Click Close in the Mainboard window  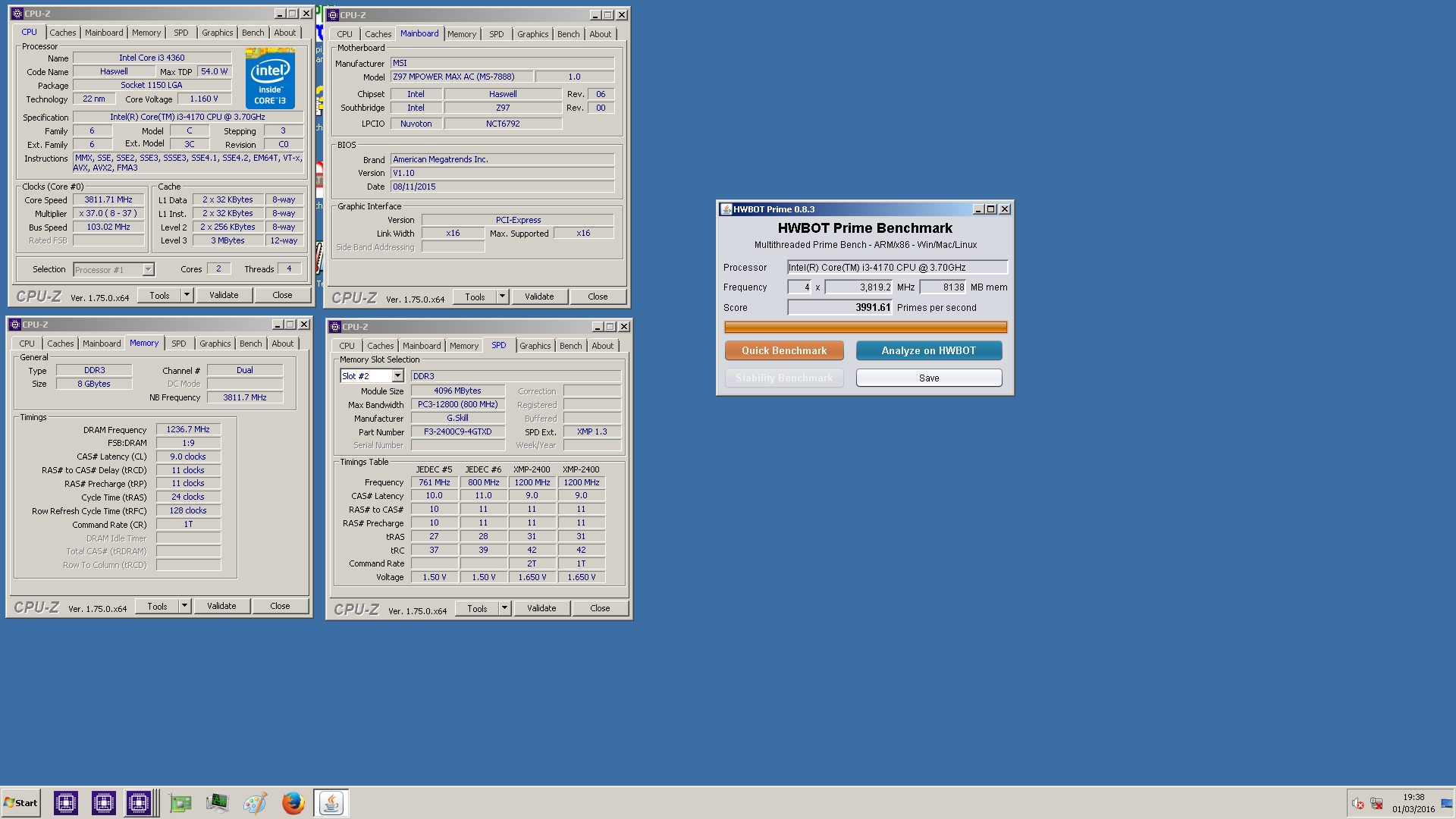598,297
